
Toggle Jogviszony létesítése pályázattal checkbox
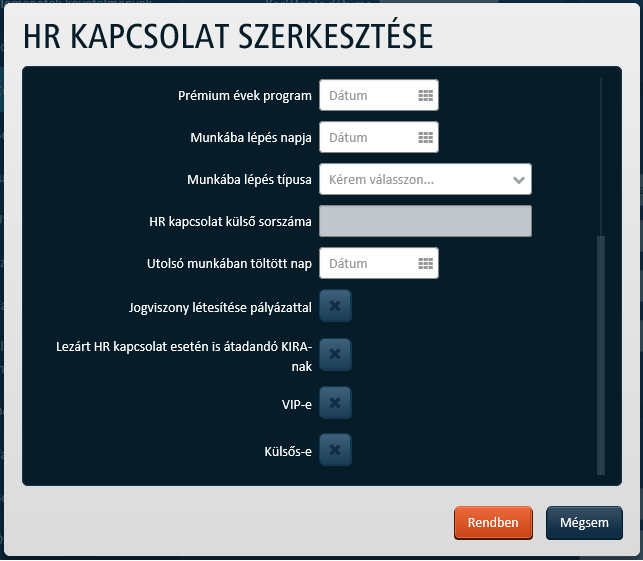(335, 306)
